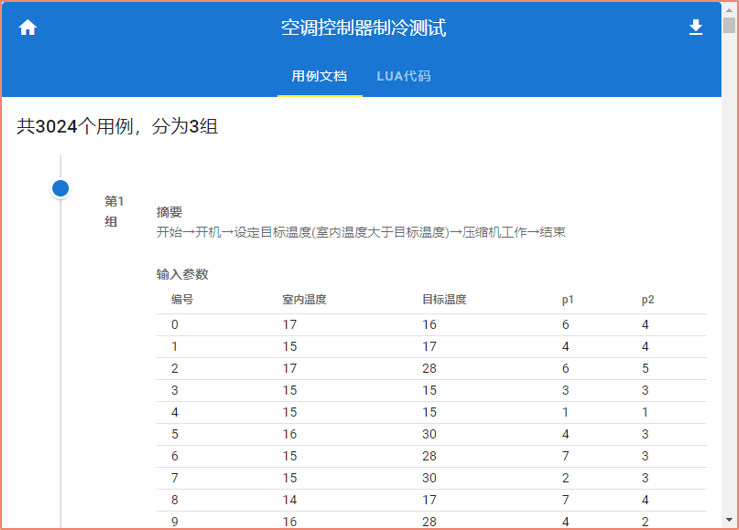The width and height of the screenshot is (739, 530).
Task: Click 目标温度 value 30 in row 7
Action: pos(429,478)
